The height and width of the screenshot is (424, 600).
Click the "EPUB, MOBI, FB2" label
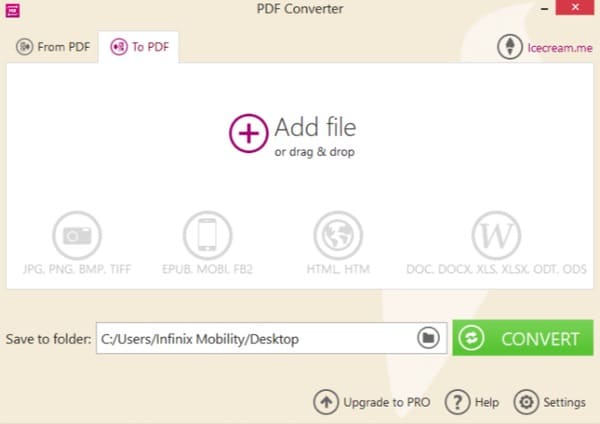tap(207, 269)
